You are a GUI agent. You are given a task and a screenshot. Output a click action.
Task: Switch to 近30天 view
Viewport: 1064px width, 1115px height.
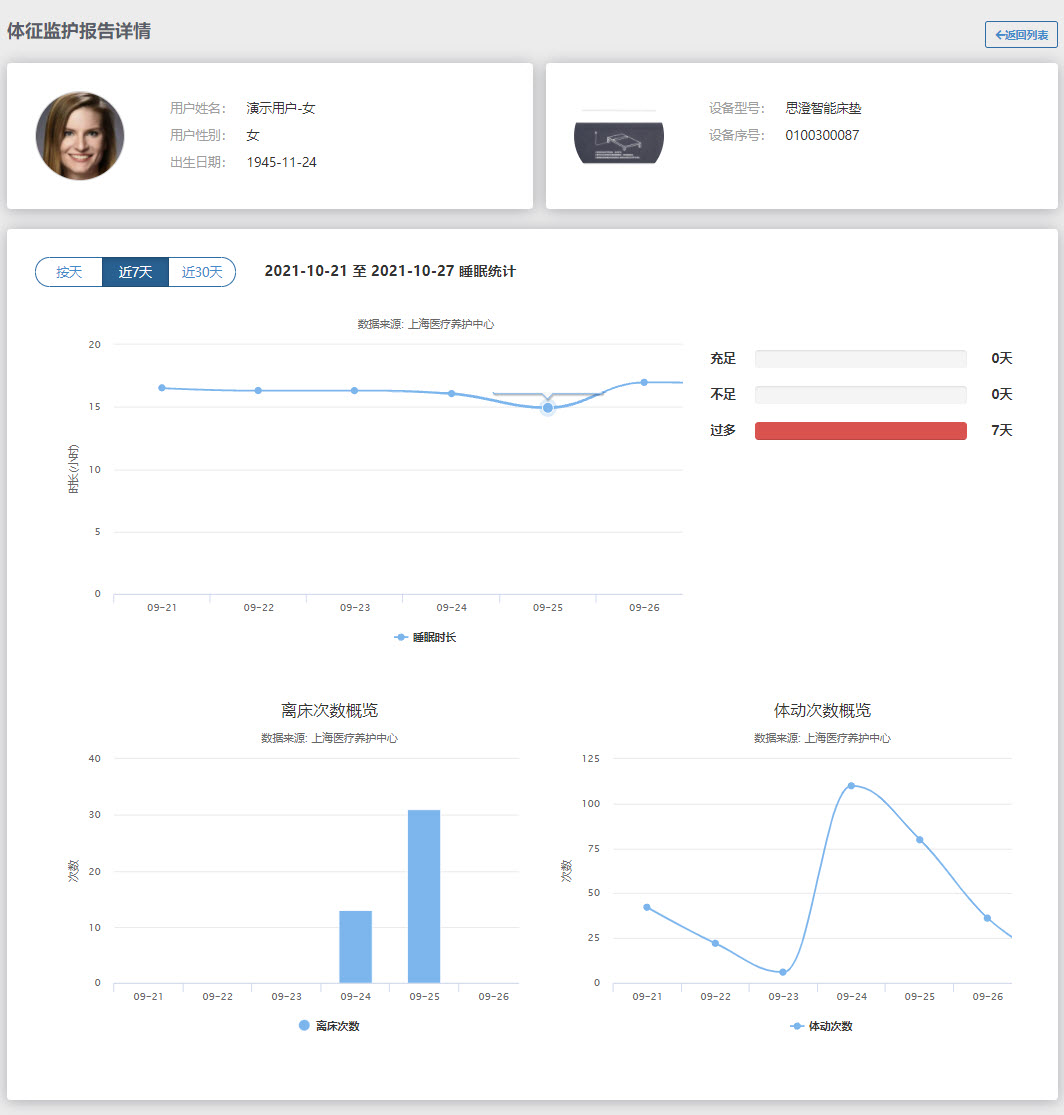pos(202,272)
